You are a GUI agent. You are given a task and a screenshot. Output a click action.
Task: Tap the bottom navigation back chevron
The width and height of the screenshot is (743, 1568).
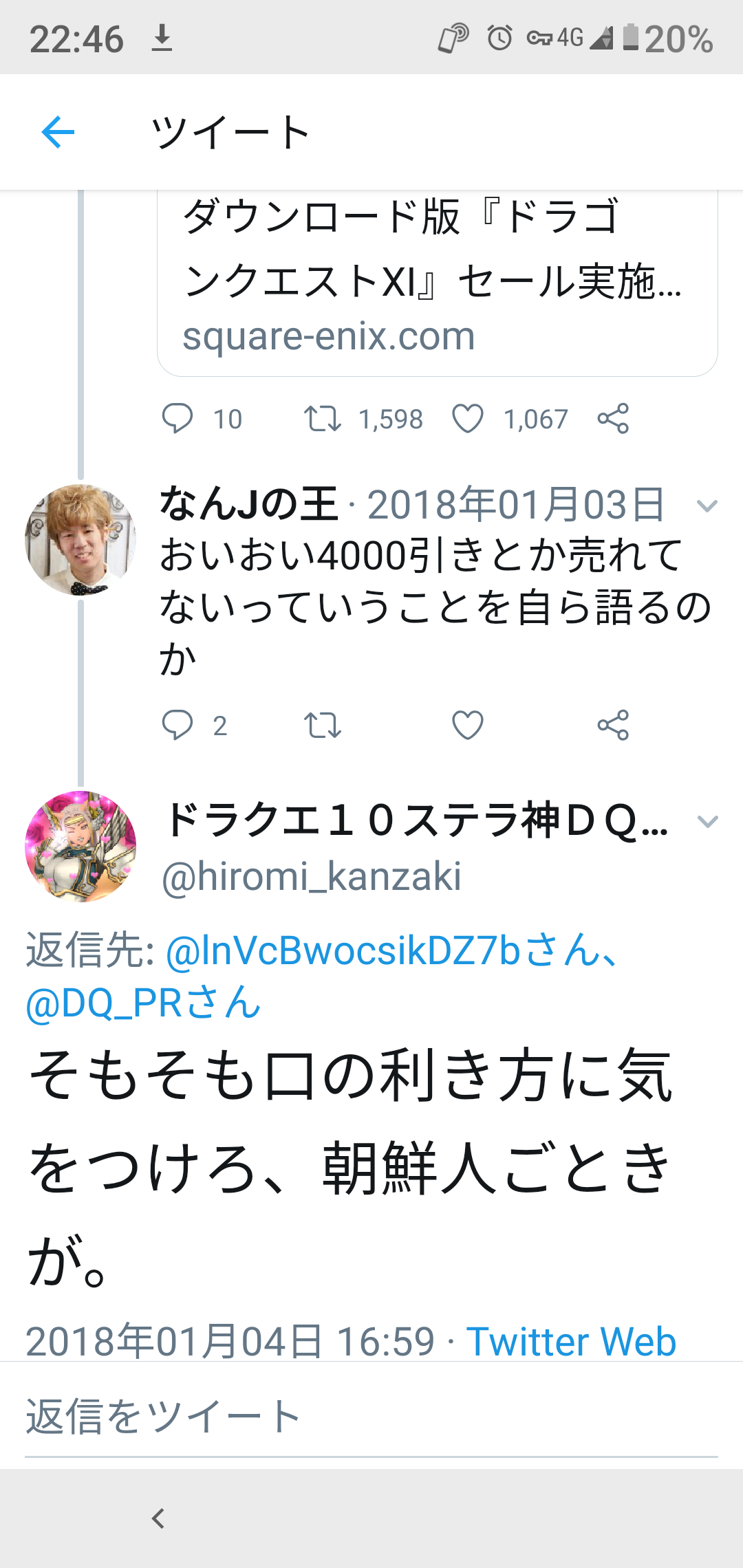[x=158, y=1518]
